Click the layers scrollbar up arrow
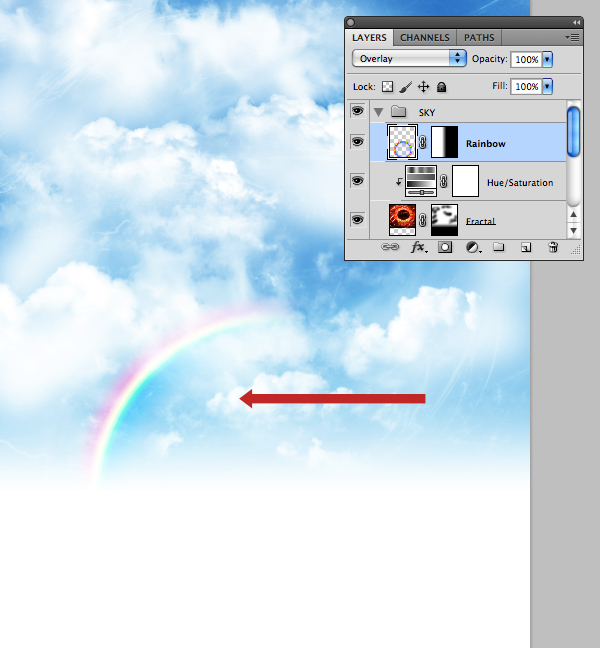 (573, 214)
